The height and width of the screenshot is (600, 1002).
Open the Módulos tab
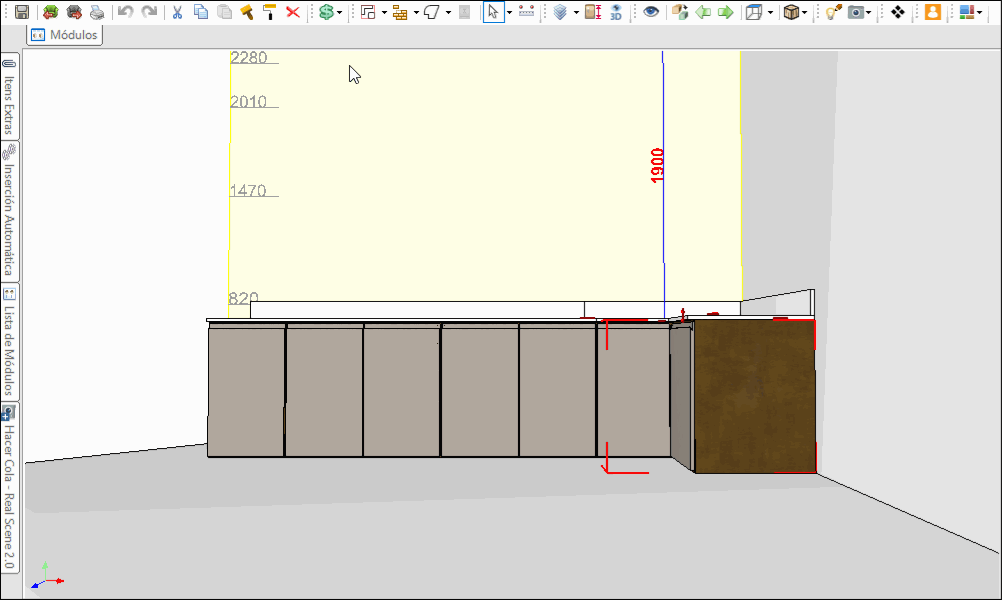pyautogui.click(x=65, y=35)
